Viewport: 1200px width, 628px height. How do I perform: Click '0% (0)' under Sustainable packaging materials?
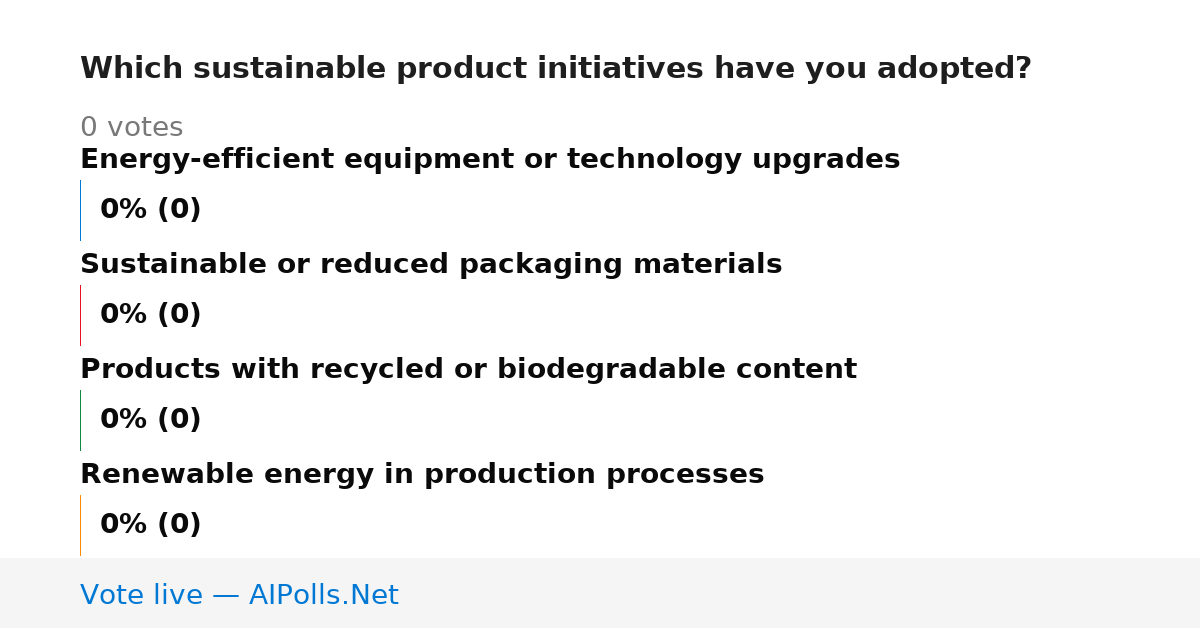pyautogui.click(x=150, y=315)
